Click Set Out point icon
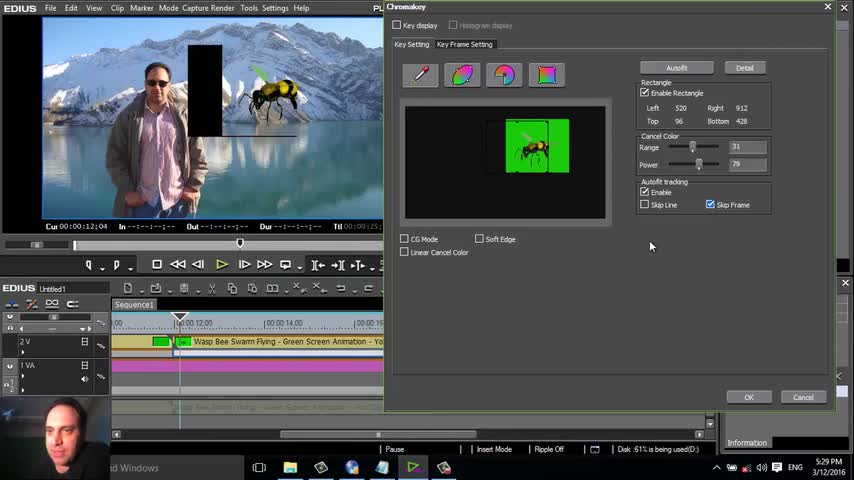The width and height of the screenshot is (854, 480). [x=116, y=265]
